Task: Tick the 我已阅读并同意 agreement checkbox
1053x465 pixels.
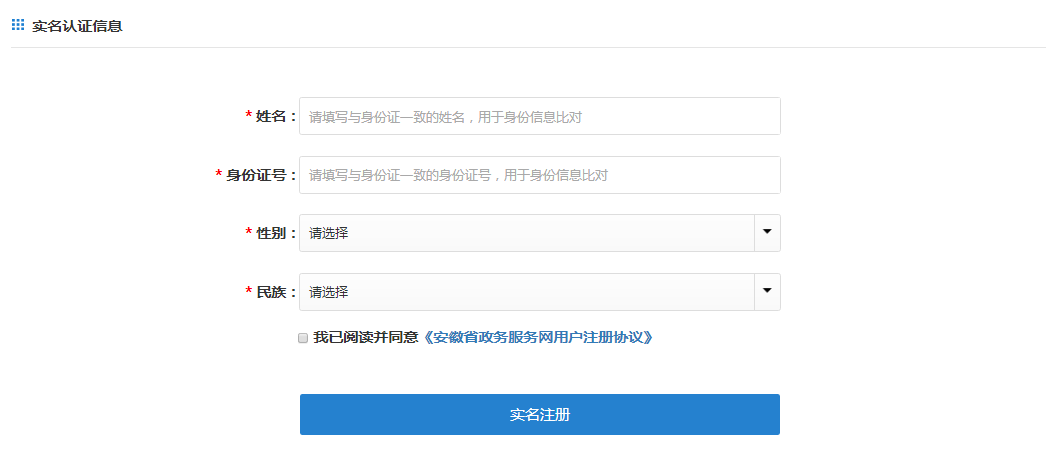Action: tap(303, 338)
